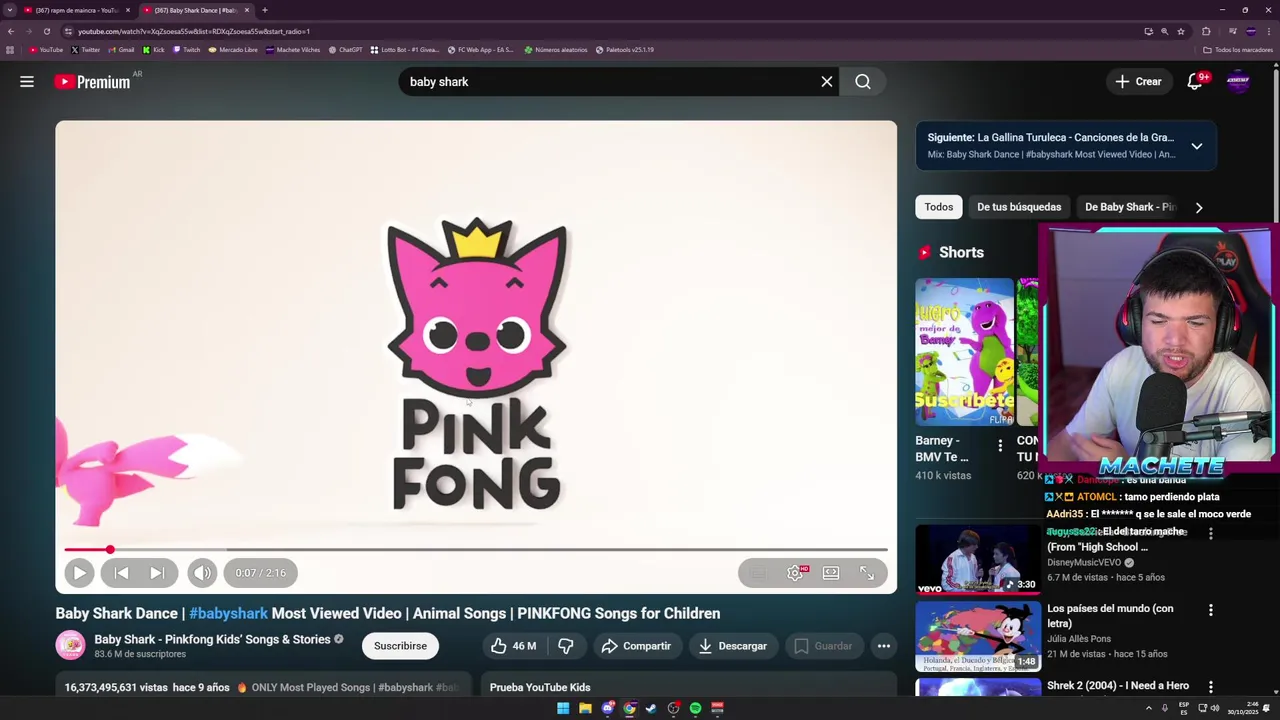This screenshot has height=720, width=1280.
Task: Open Todos los marcadores folder
Action: pos(1238,49)
